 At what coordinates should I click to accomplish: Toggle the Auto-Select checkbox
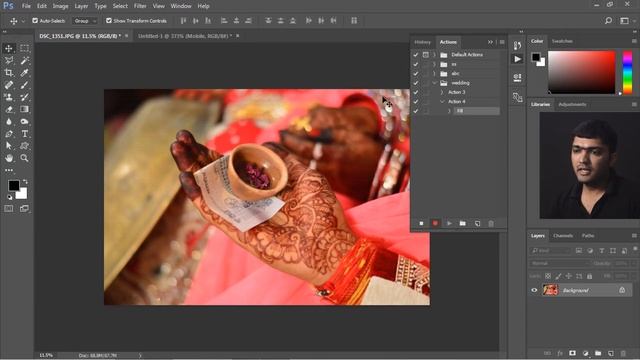click(35, 20)
